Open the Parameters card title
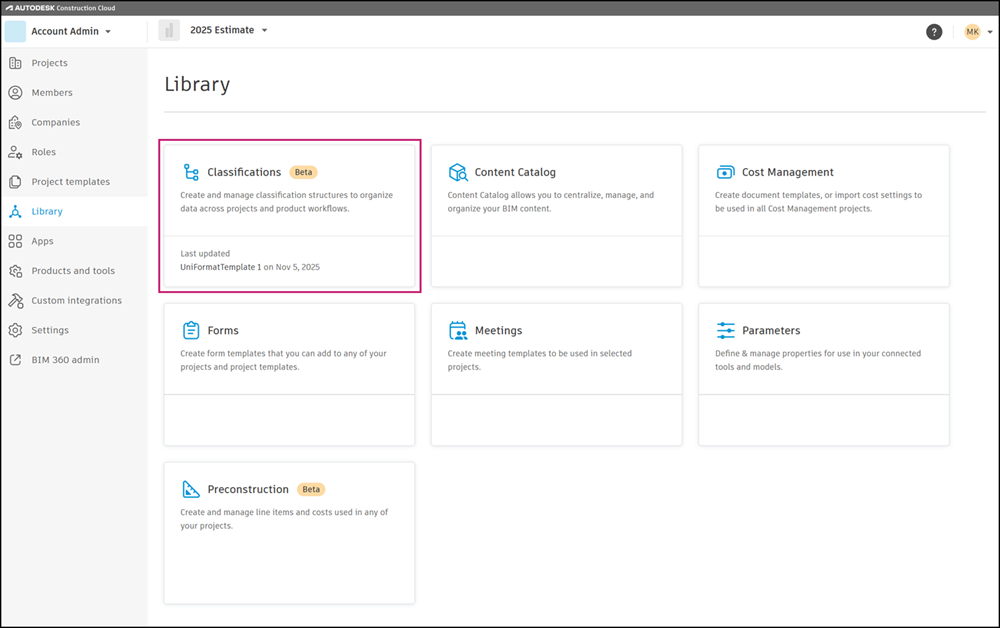1000x628 pixels. coord(771,330)
